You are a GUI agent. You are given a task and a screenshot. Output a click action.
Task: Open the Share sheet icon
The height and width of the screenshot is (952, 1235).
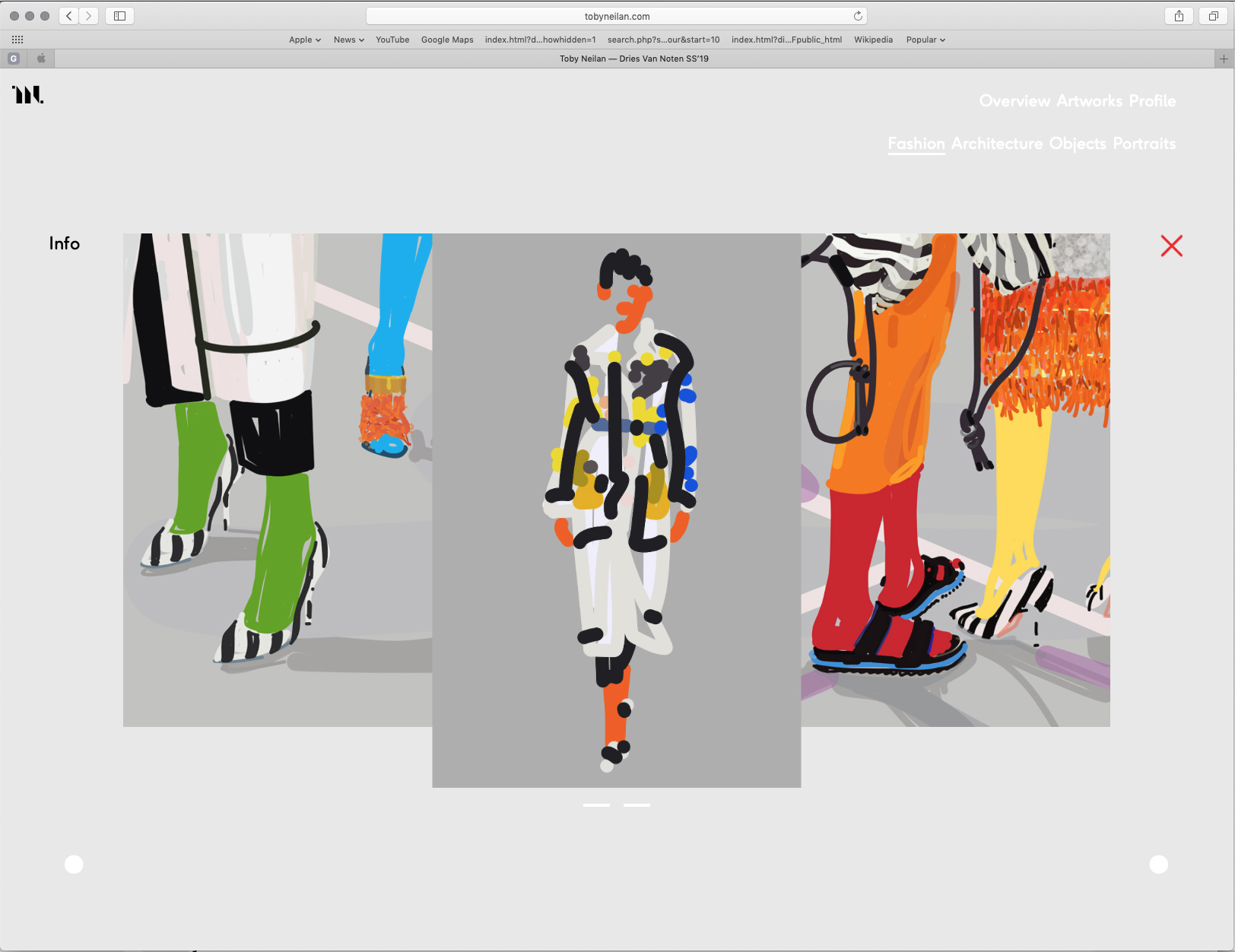(1179, 16)
